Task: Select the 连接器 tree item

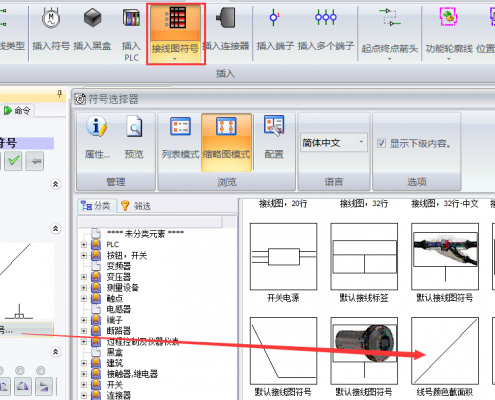Action: pyautogui.click(x=119, y=395)
